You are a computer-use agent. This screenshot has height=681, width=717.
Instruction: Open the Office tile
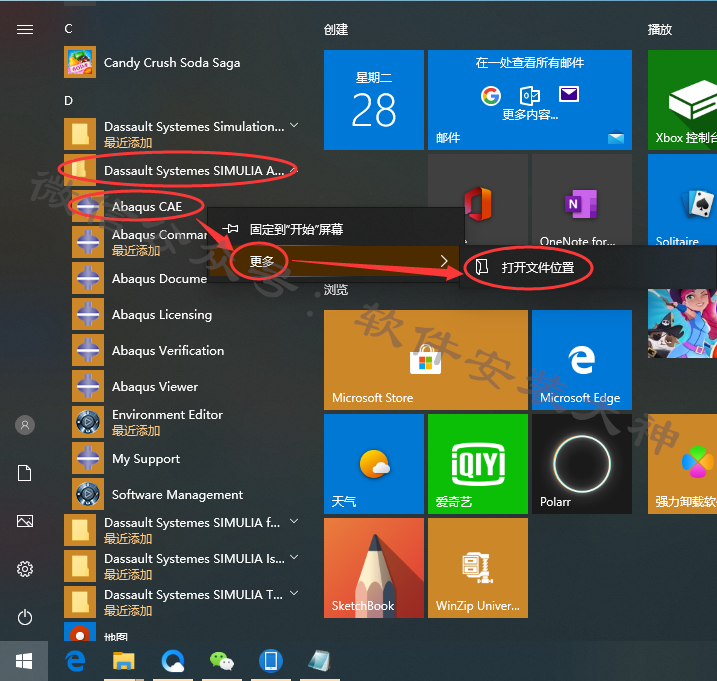[x=478, y=199]
